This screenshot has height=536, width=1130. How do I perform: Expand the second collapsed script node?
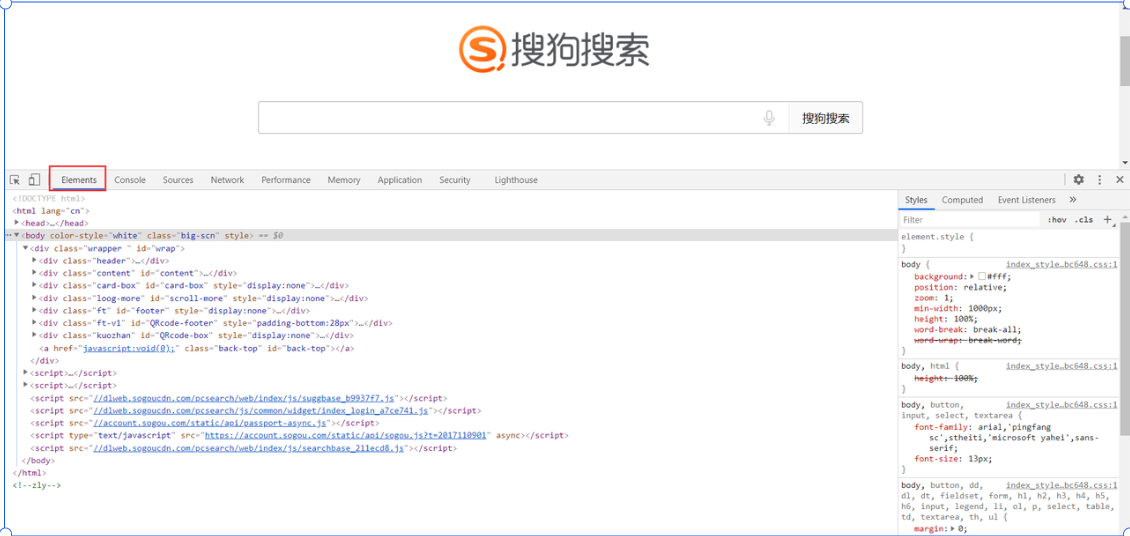click(25, 385)
